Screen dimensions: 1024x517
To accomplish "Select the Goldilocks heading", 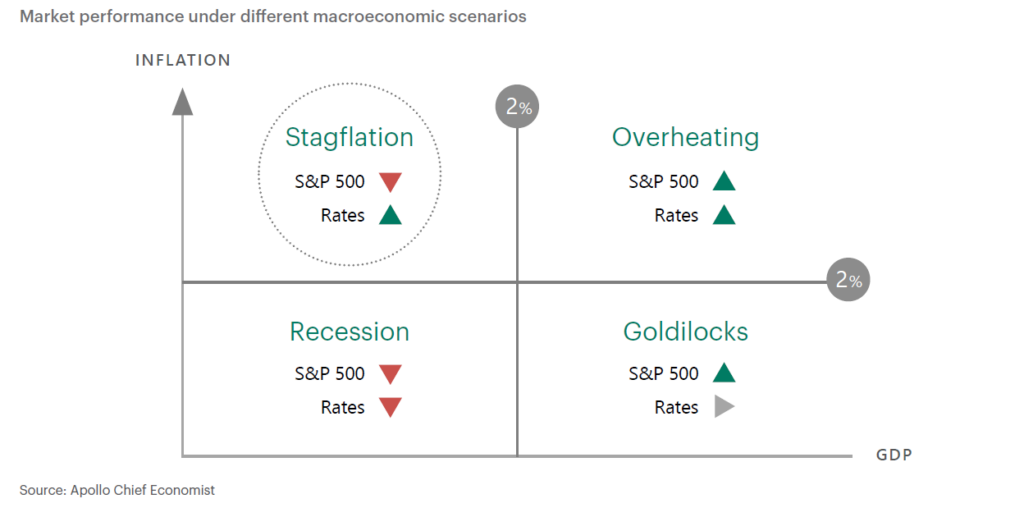I will pos(685,332).
